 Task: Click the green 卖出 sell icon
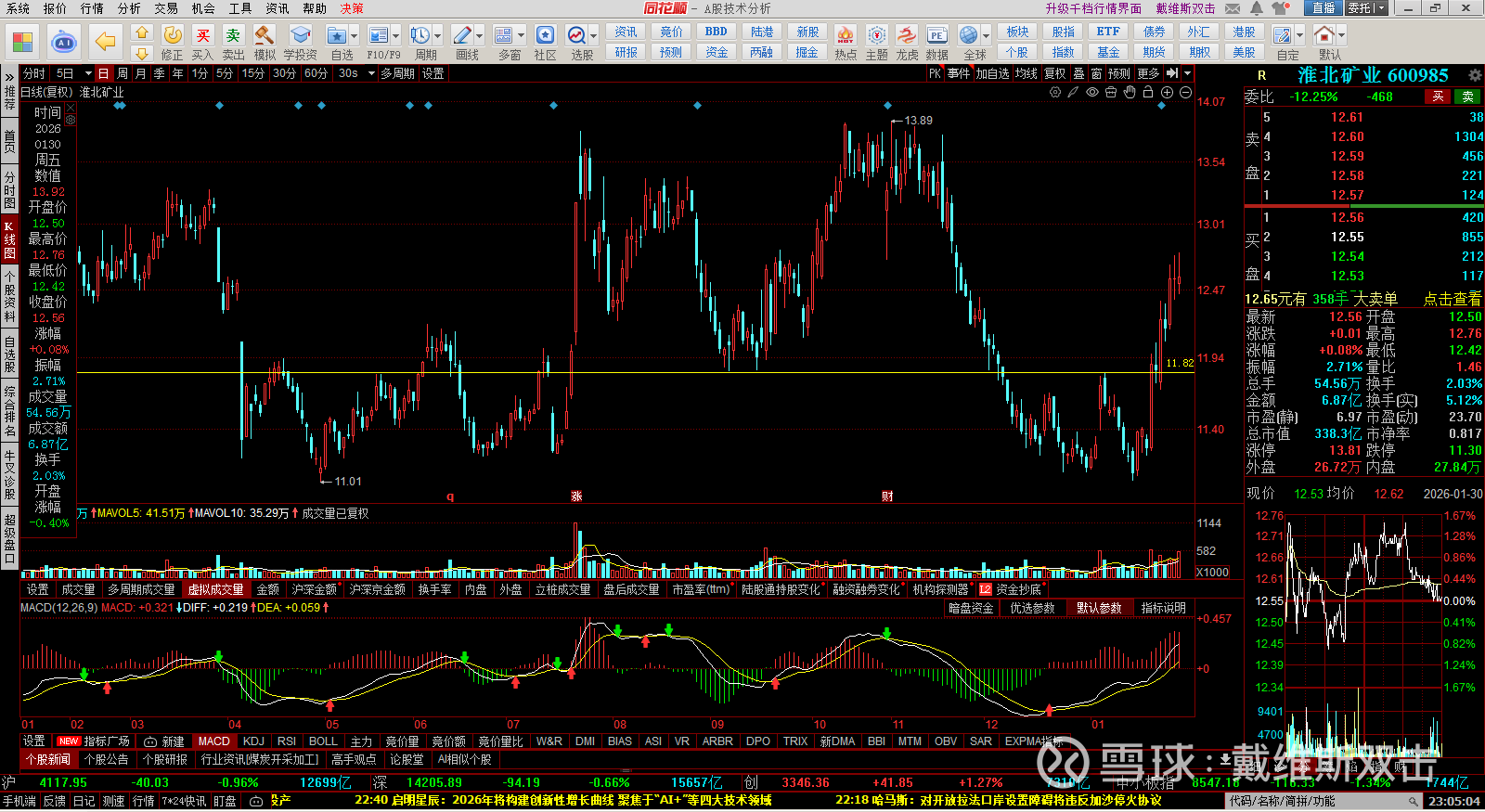click(233, 36)
